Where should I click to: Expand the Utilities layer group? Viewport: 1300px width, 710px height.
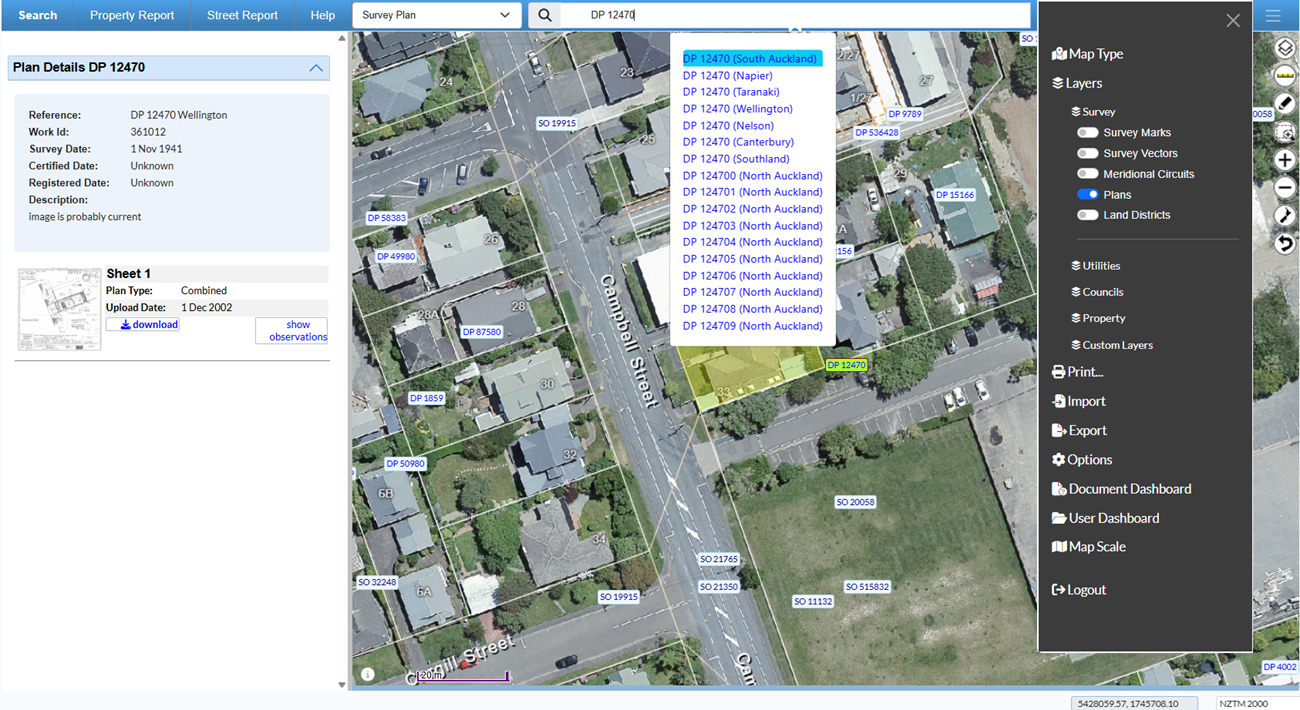click(1095, 266)
